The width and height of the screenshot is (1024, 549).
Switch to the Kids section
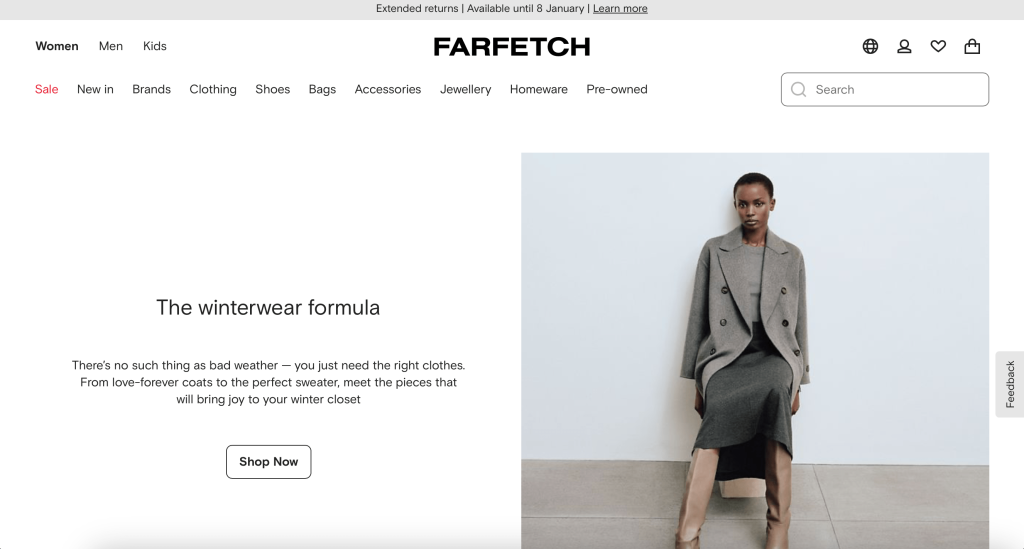155,46
